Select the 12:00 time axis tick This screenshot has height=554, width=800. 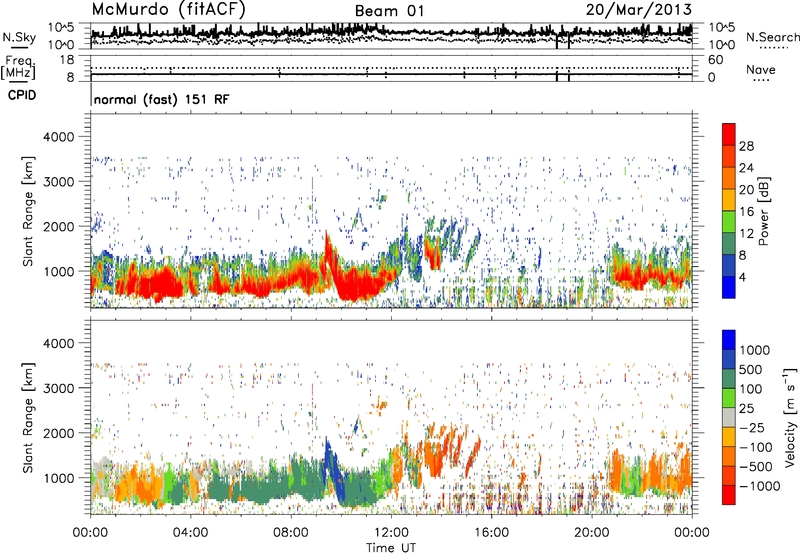pos(391,533)
